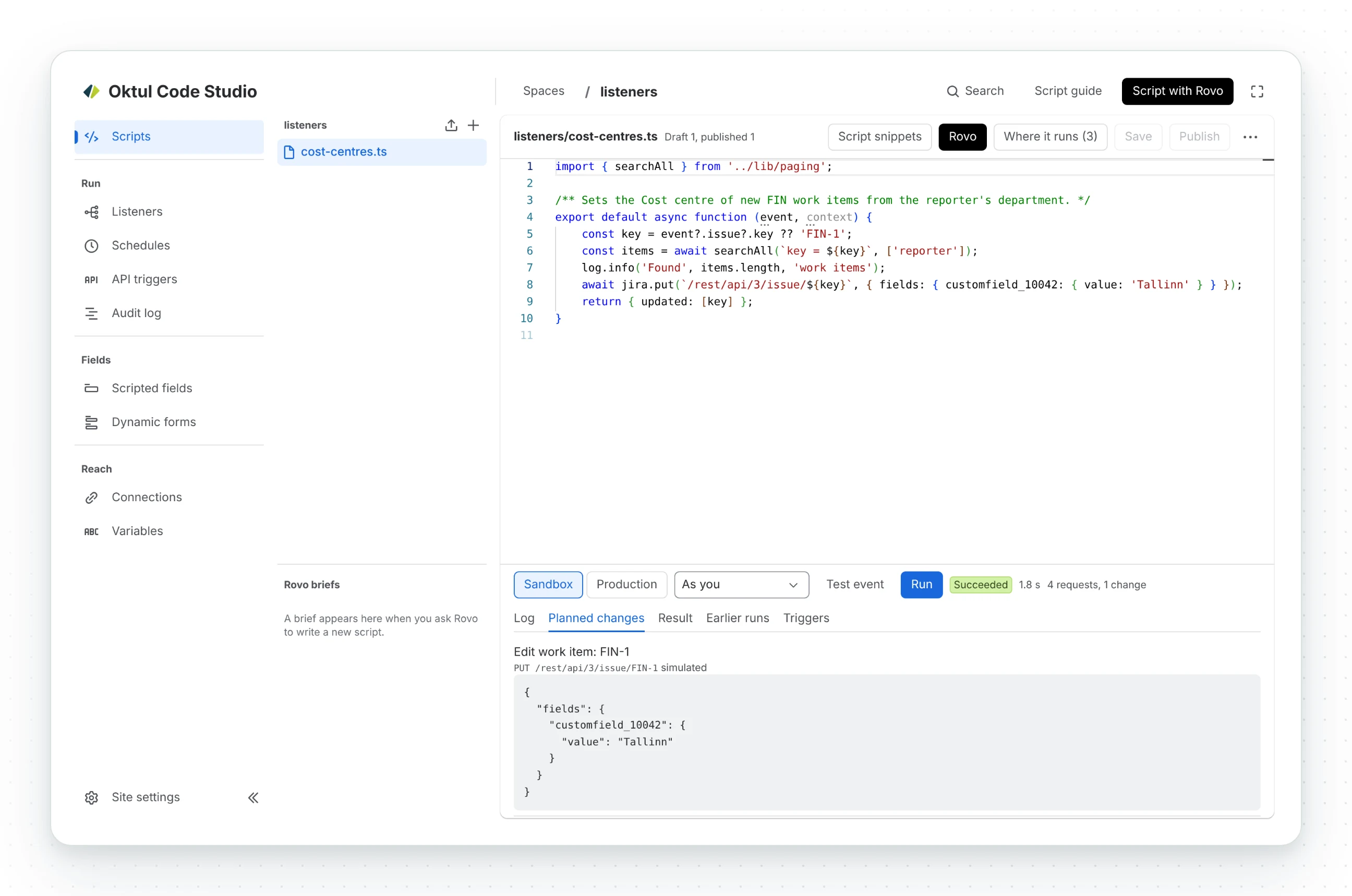Image resolution: width=1352 pixels, height=896 pixels.
Task: Click the file icon of cost-centres.ts
Action: click(x=289, y=152)
